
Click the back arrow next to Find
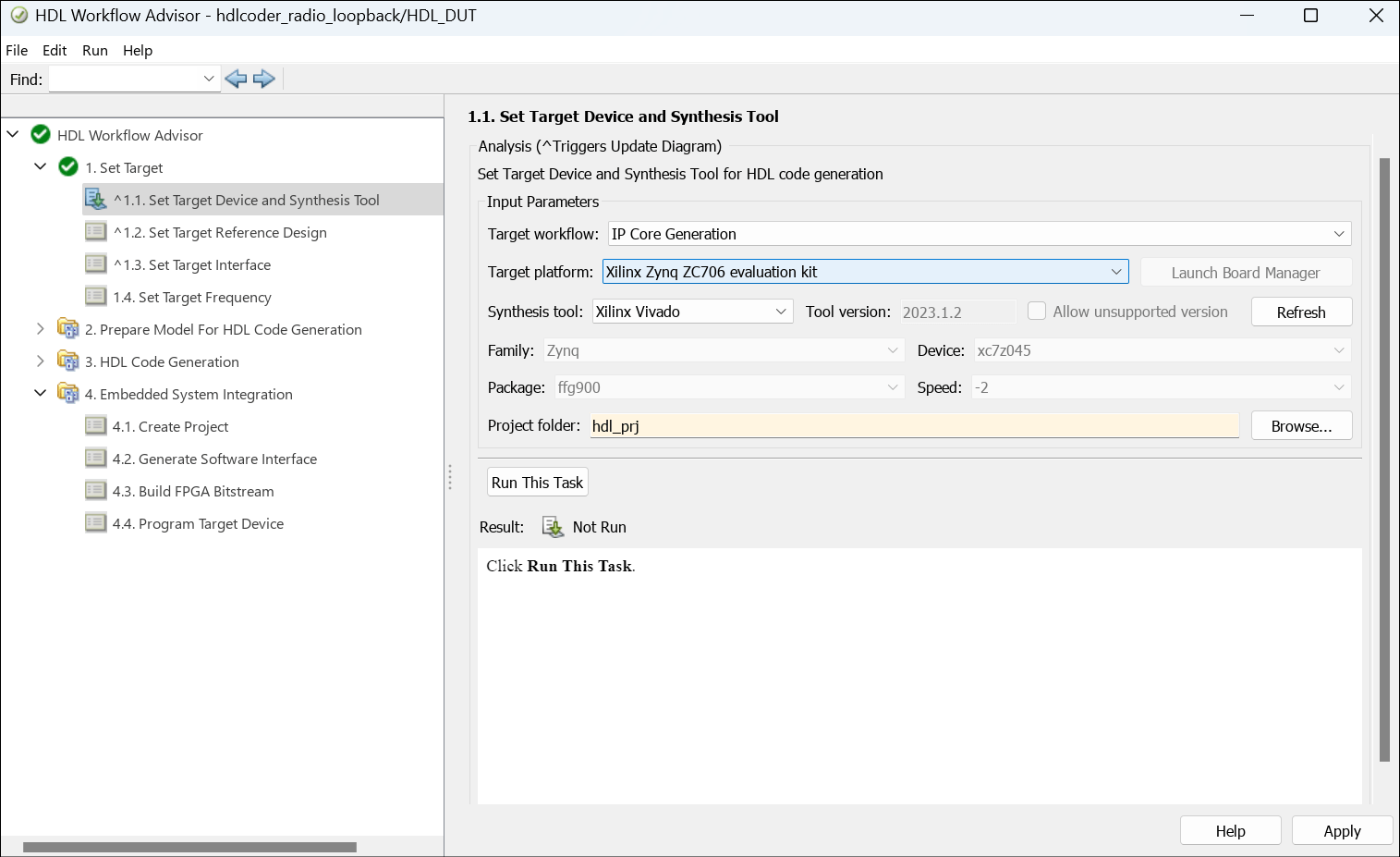coord(236,79)
